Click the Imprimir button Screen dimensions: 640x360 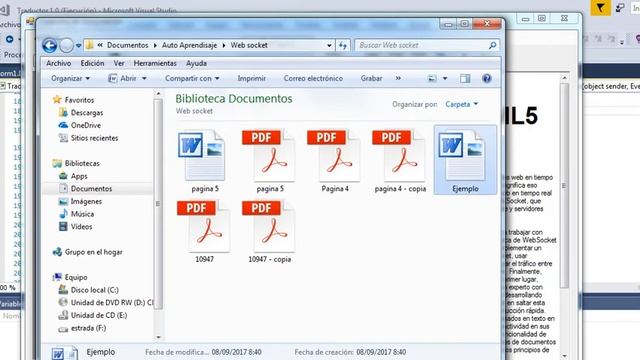[x=251, y=78]
